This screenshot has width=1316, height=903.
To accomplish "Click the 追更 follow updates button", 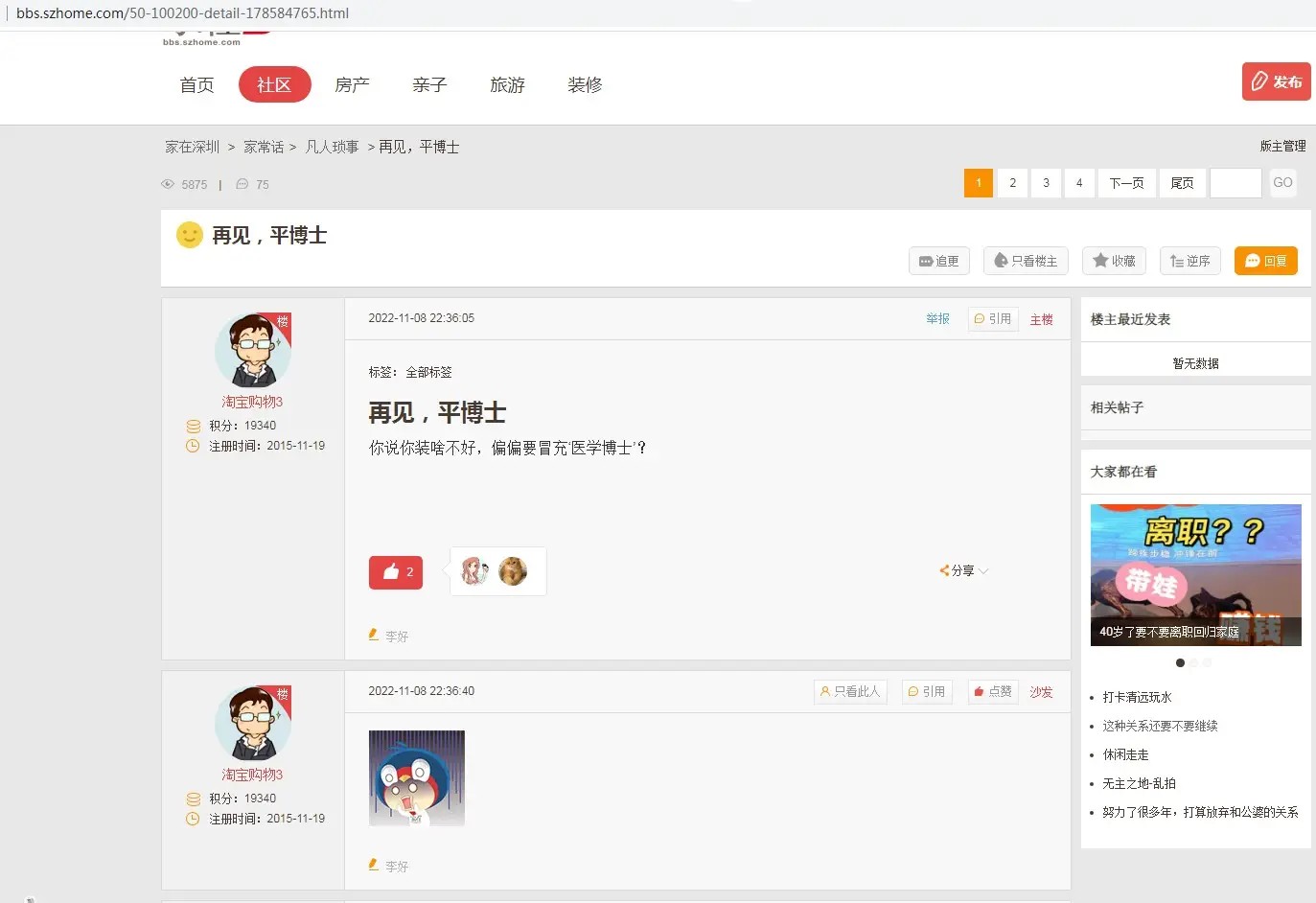I will [939, 261].
